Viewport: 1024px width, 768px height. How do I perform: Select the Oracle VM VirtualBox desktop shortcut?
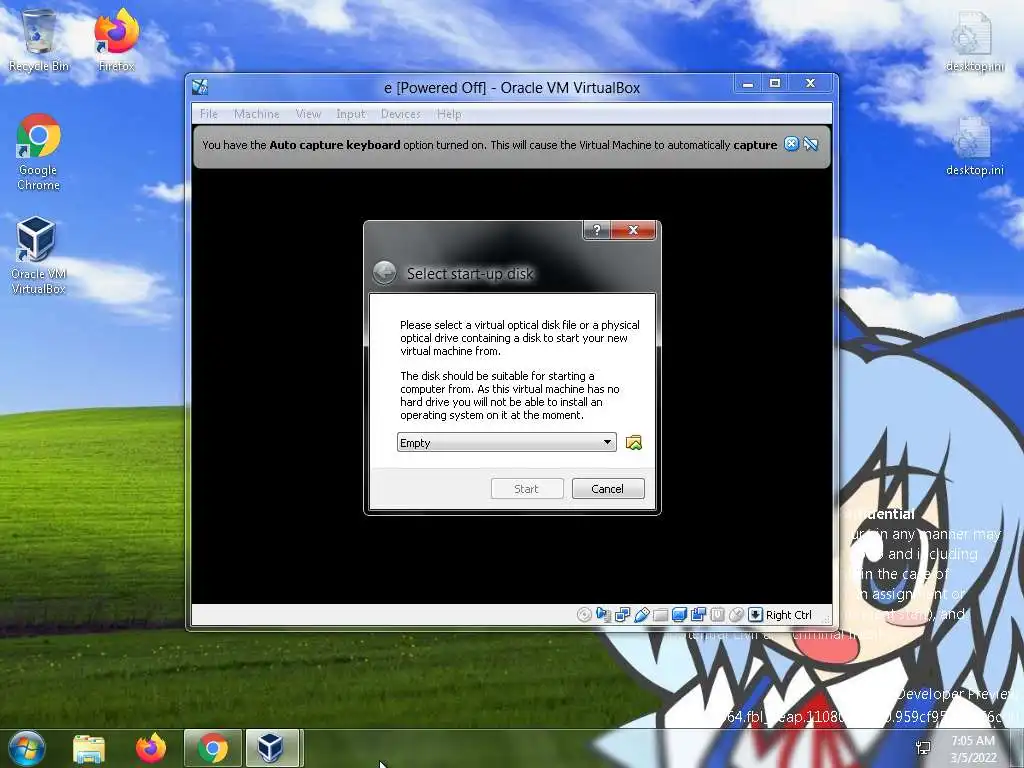(x=39, y=256)
